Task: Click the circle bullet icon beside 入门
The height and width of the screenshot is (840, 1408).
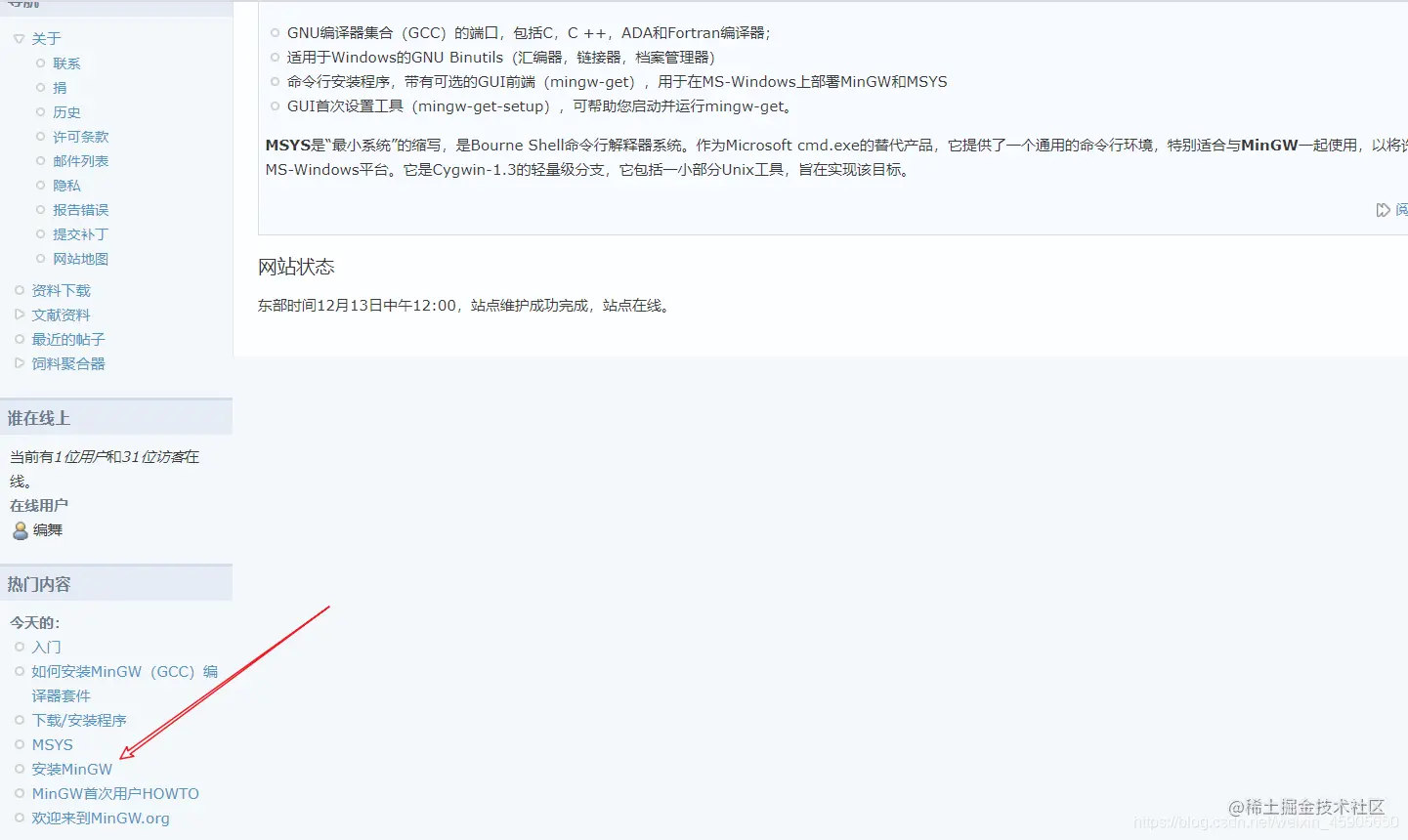Action: 20,647
